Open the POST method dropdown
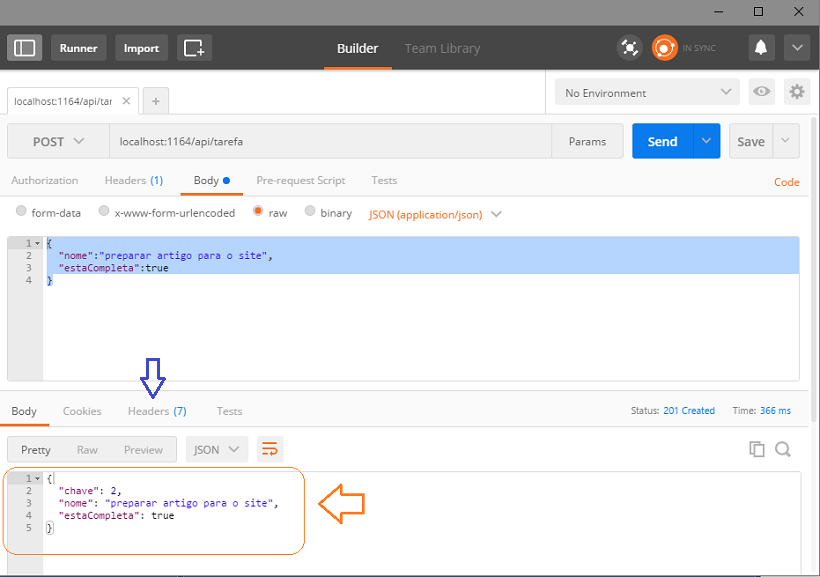 coord(58,142)
